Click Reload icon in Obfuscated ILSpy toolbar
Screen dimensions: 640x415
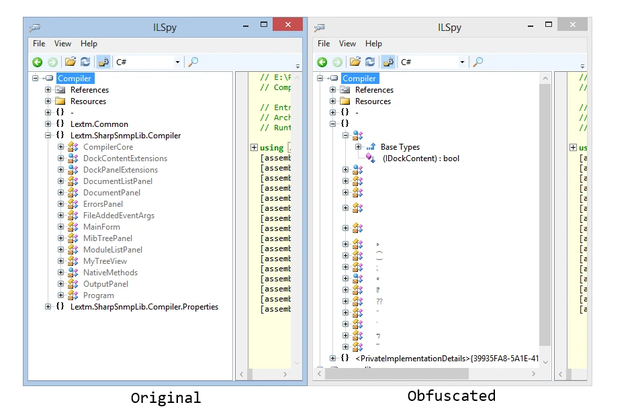pos(370,62)
